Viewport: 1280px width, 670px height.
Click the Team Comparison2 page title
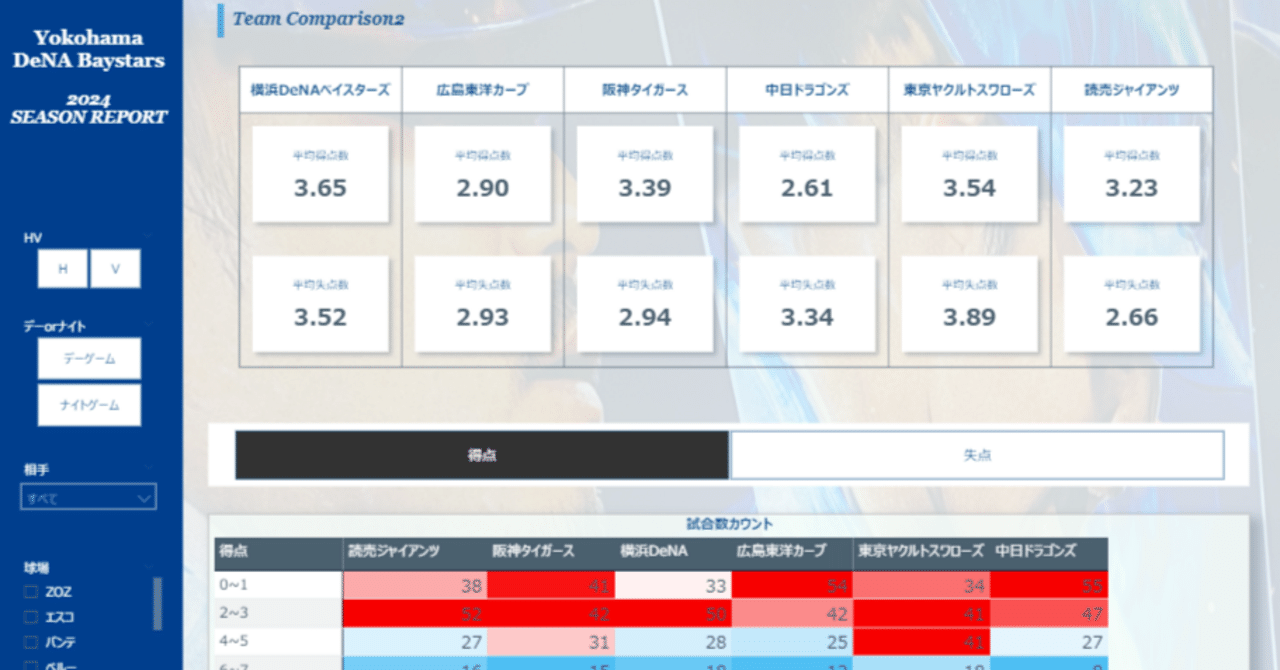(x=318, y=18)
